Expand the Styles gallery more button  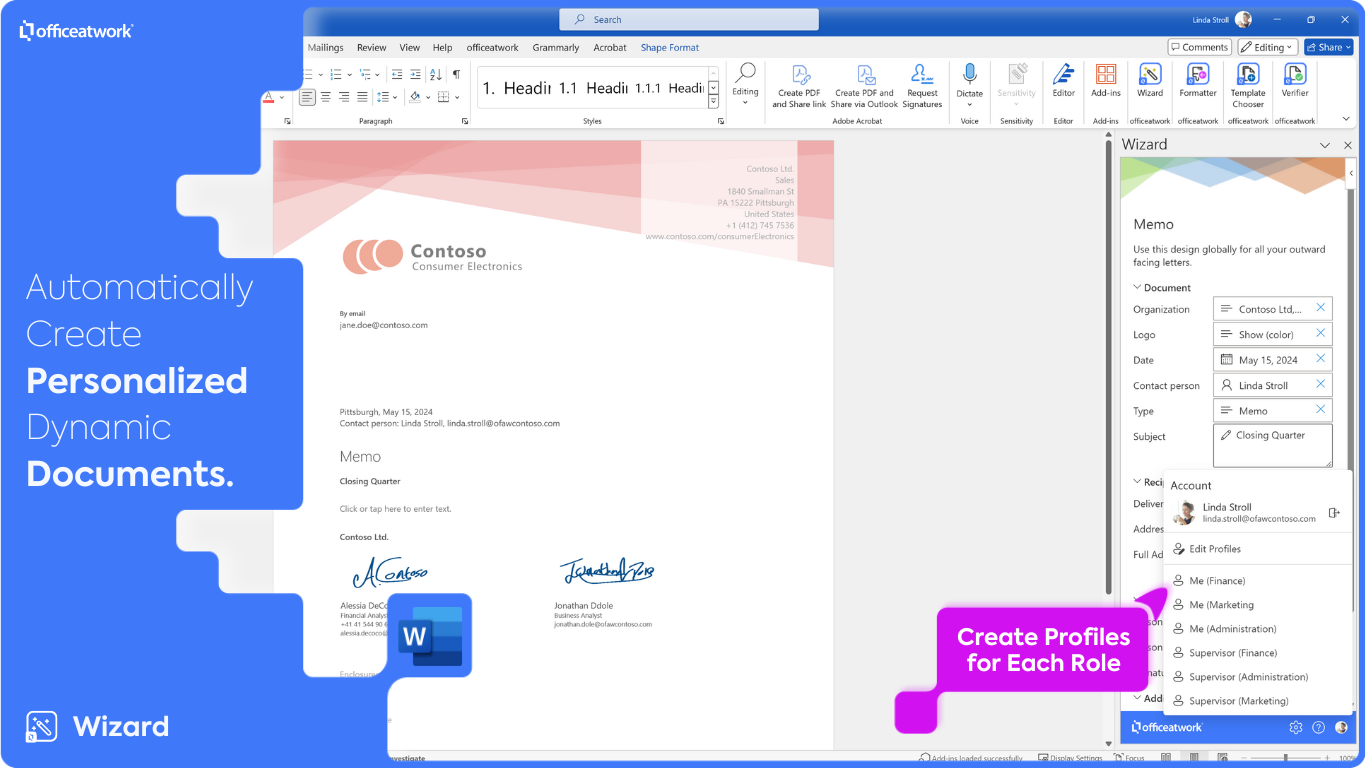coord(713,102)
